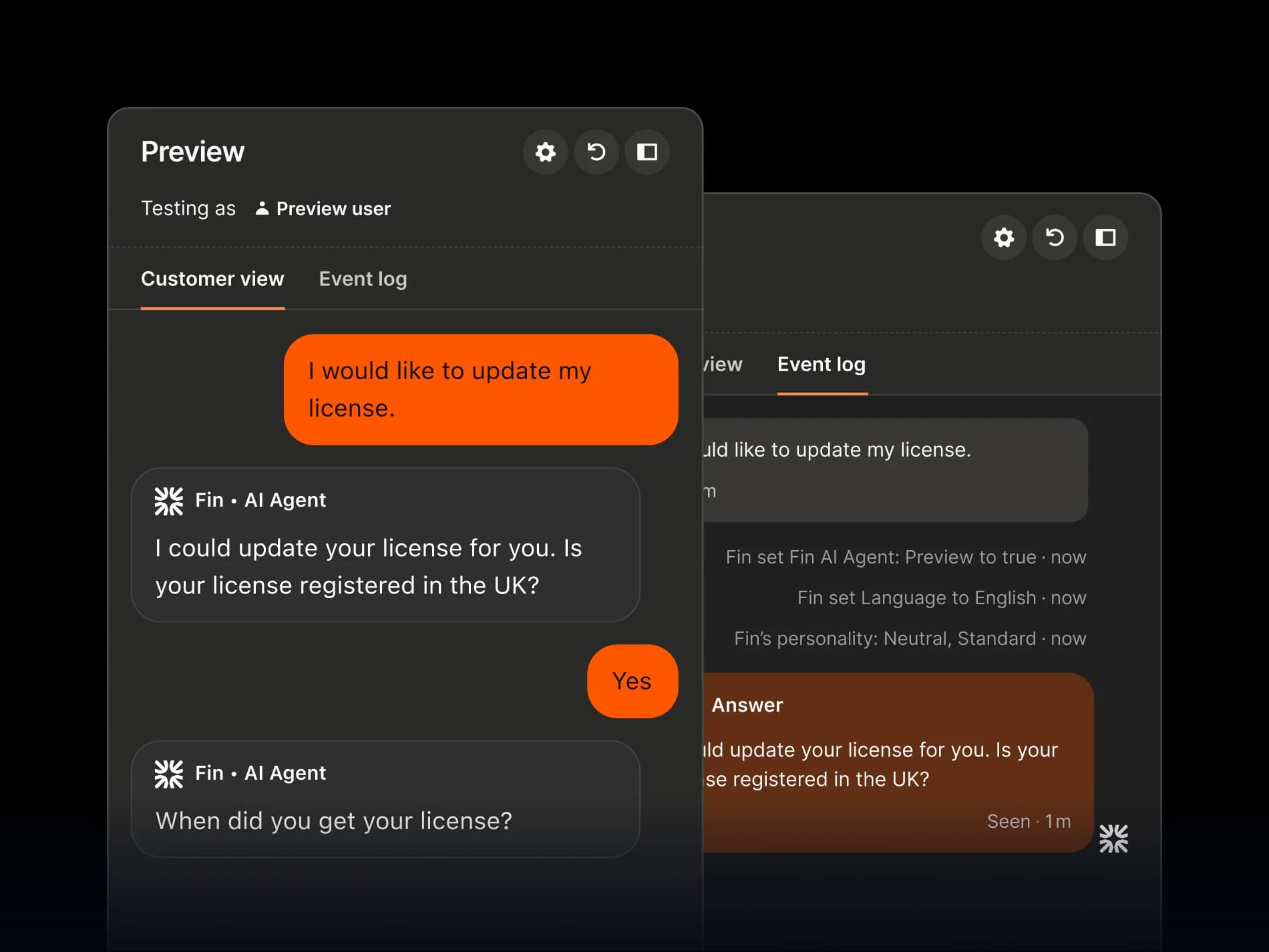Image resolution: width=1269 pixels, height=952 pixels.
Task: Select the active Event log tab in back panel
Action: 822,365
